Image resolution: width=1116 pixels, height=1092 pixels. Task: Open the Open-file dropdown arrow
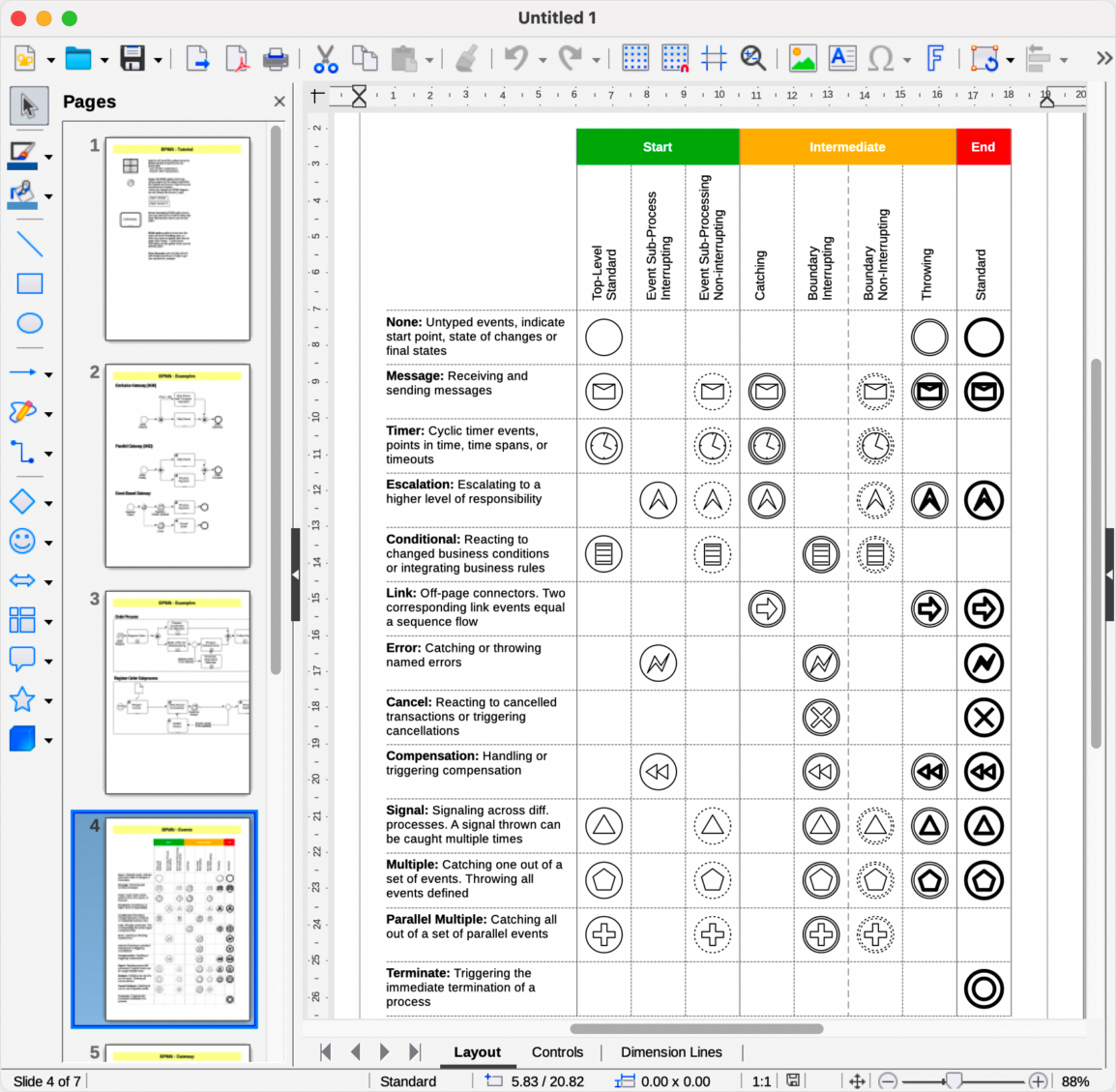pyautogui.click(x=104, y=61)
